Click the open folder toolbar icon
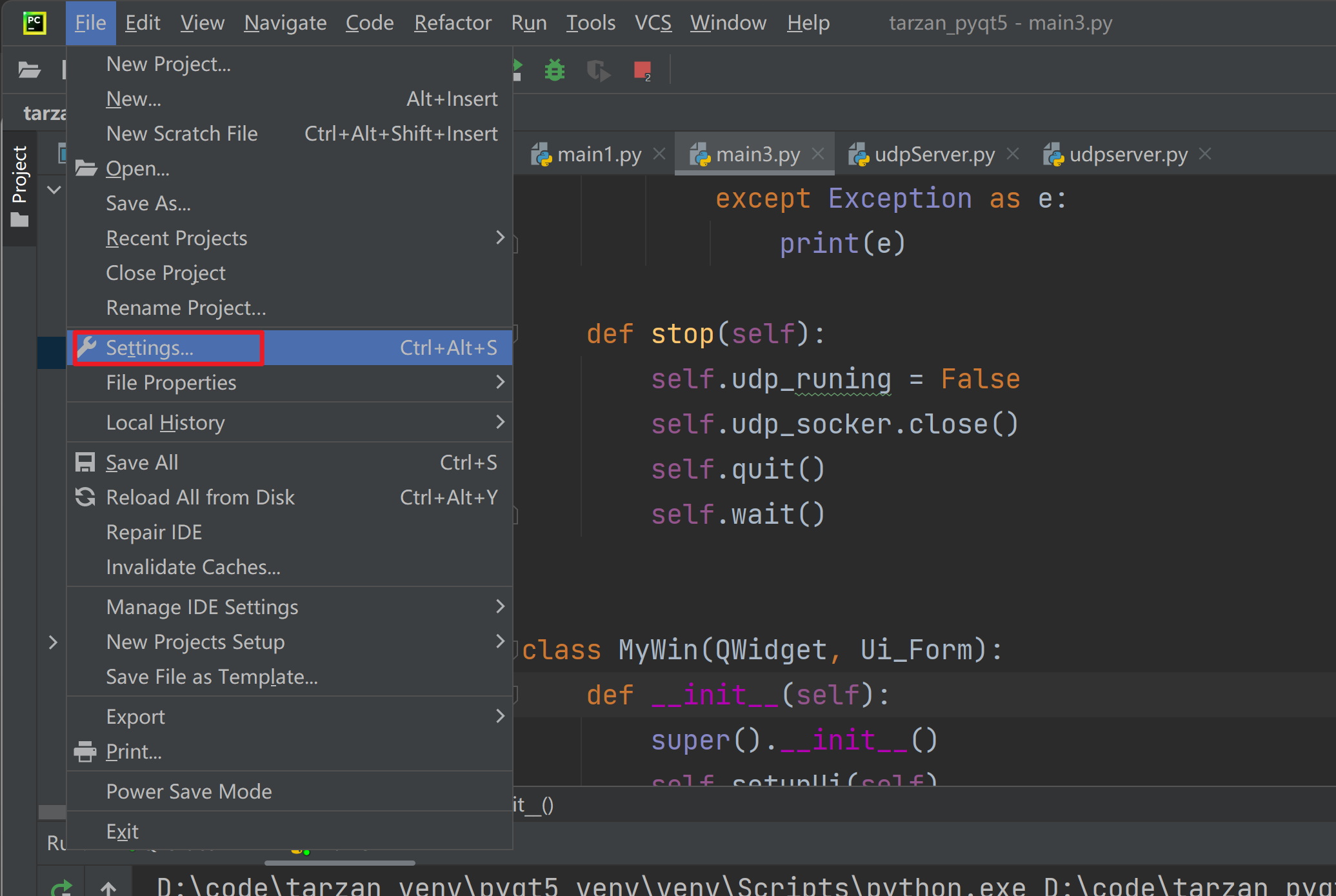The height and width of the screenshot is (896, 1336). pyautogui.click(x=29, y=70)
